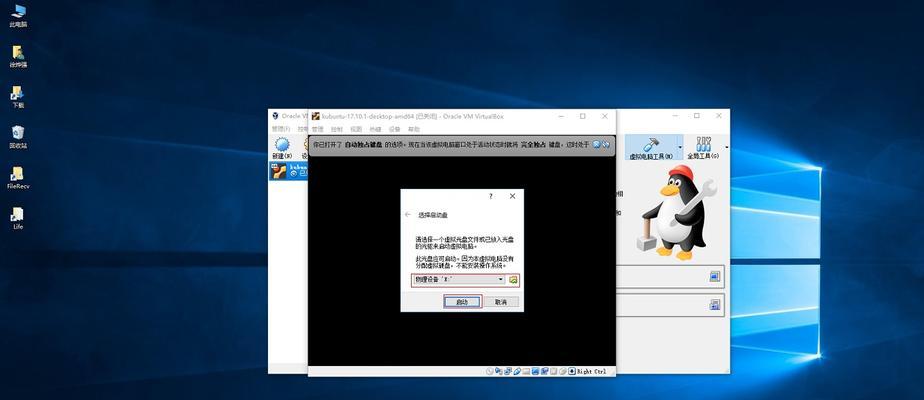Image resolution: width=924 pixels, height=400 pixels.
Task: Click the 新建 (New) toolbar icon in Manager
Action: [282, 148]
